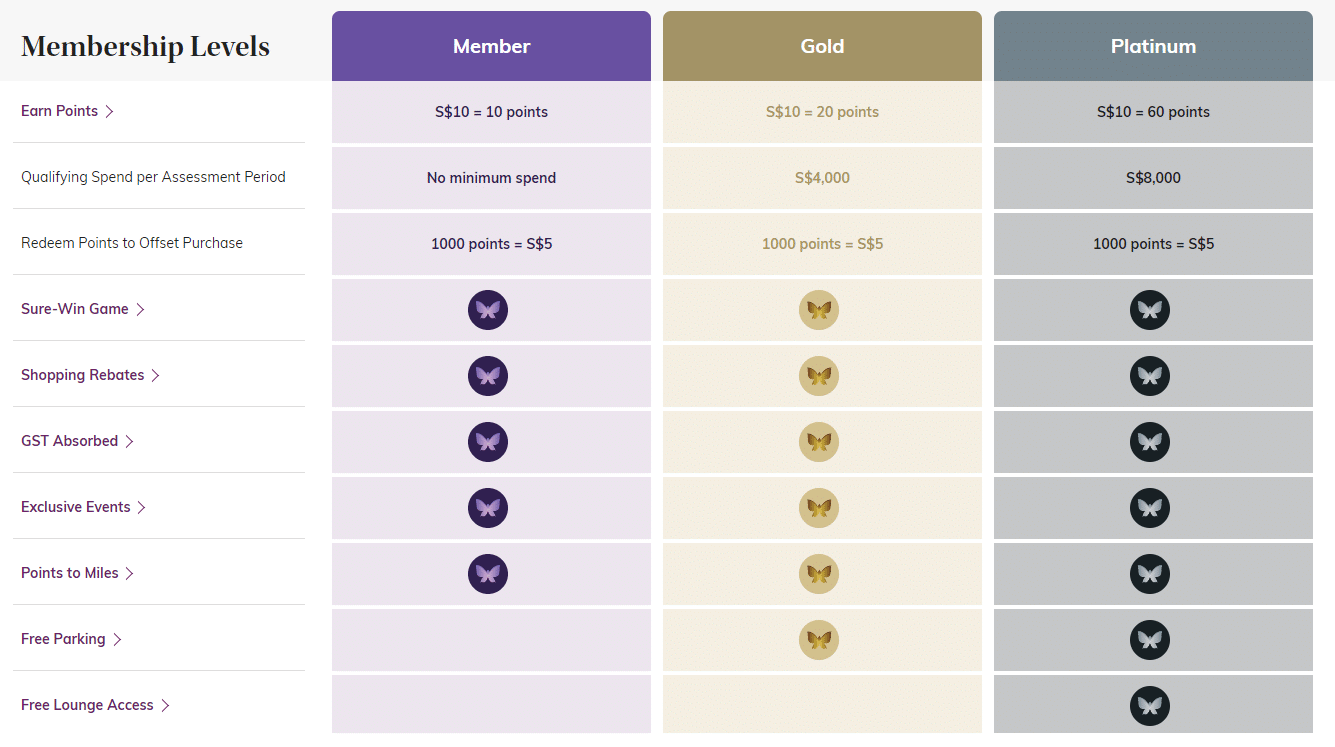Click the Gold butterfly icon for Points to Miles
This screenshot has width=1335, height=747.
[819, 574]
